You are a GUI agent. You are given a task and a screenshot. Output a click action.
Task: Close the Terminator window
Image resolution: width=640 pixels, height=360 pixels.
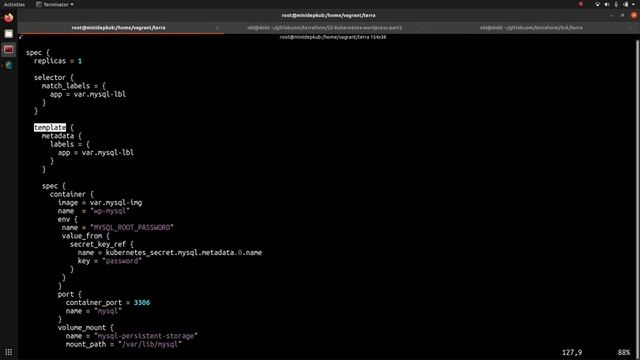coord(634,16)
